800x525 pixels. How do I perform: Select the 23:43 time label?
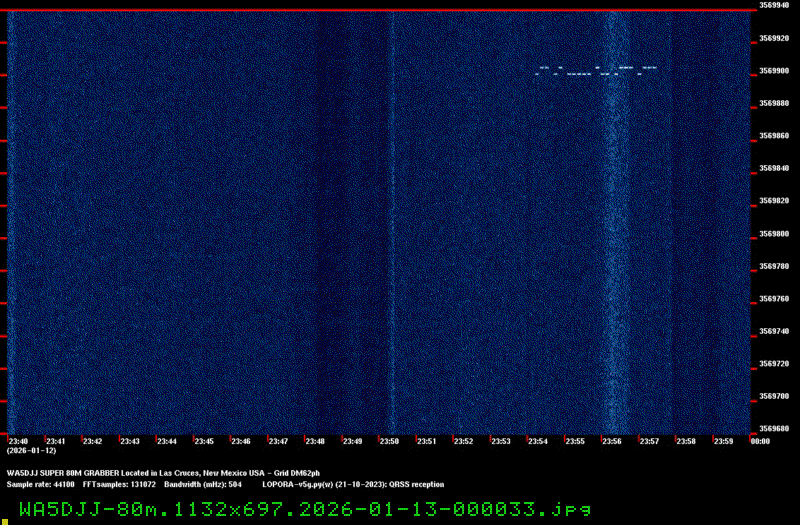click(130, 441)
